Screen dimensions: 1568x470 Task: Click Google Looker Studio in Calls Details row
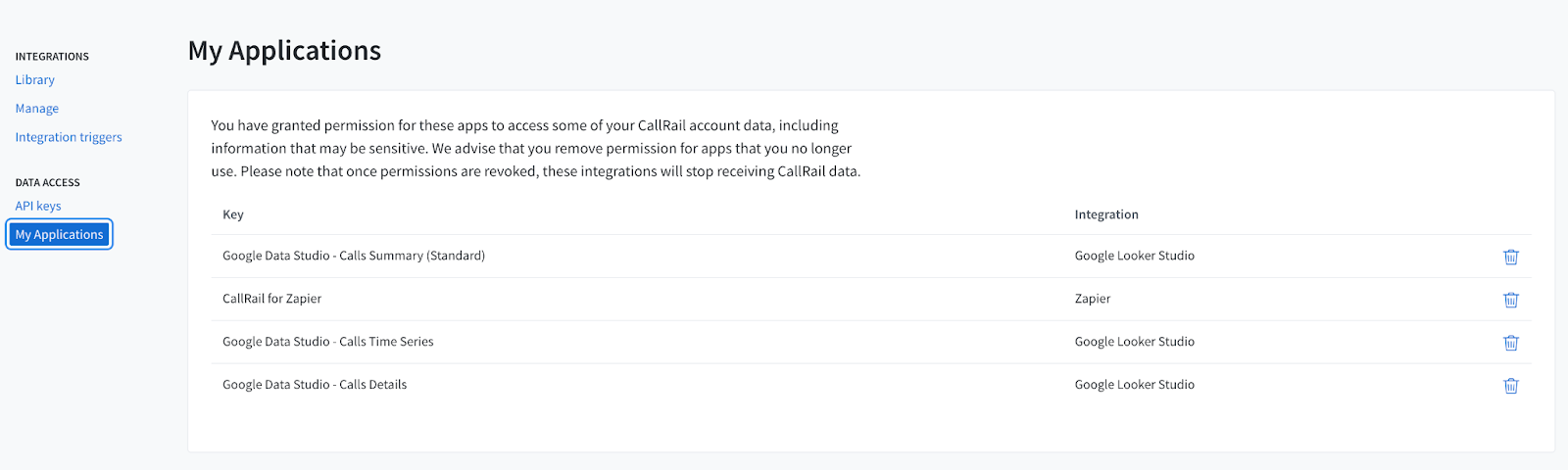click(x=1135, y=385)
